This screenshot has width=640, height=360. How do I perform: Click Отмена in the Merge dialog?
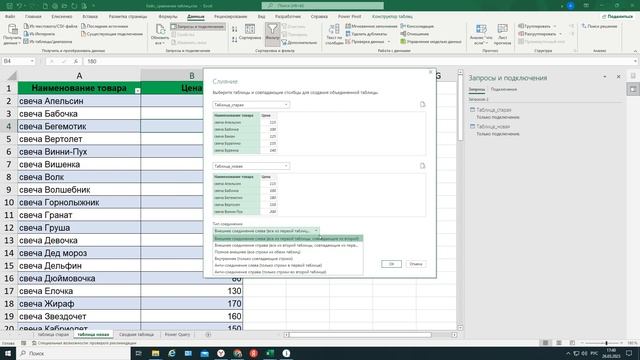pyautogui.click(x=416, y=264)
